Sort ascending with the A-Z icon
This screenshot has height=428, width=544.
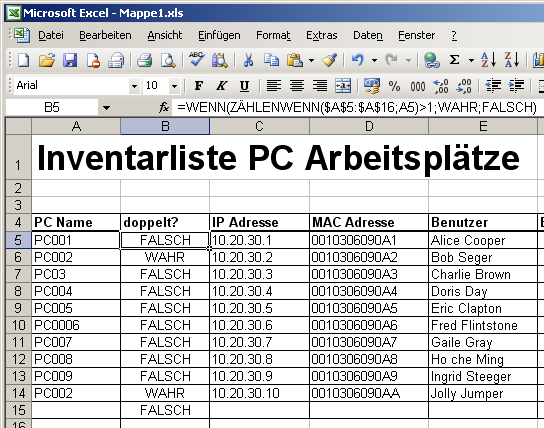(x=488, y=60)
